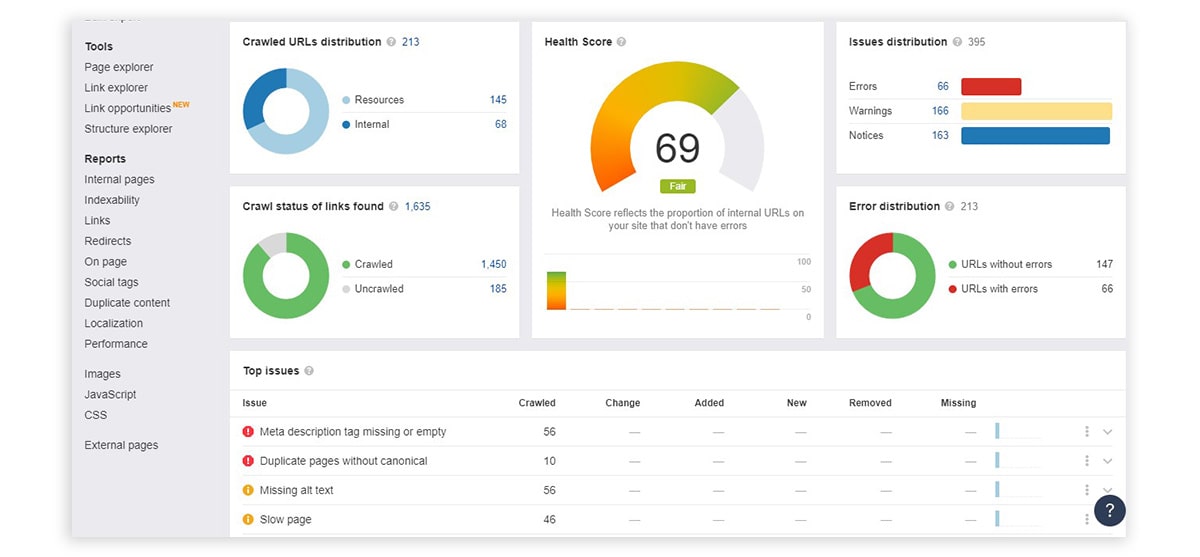The width and height of the screenshot is (1200, 557).
Task: Open External pages report
Action: coord(121,446)
